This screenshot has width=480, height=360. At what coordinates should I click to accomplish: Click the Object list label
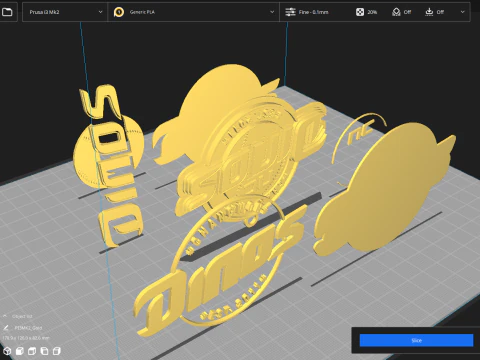coord(22,316)
